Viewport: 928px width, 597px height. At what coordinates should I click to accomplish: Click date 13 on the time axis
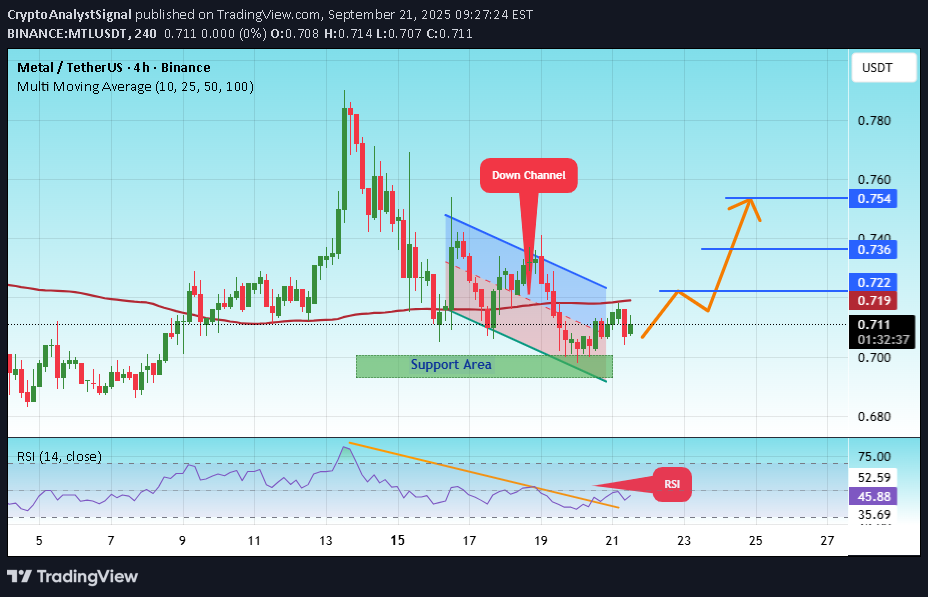tap(326, 540)
